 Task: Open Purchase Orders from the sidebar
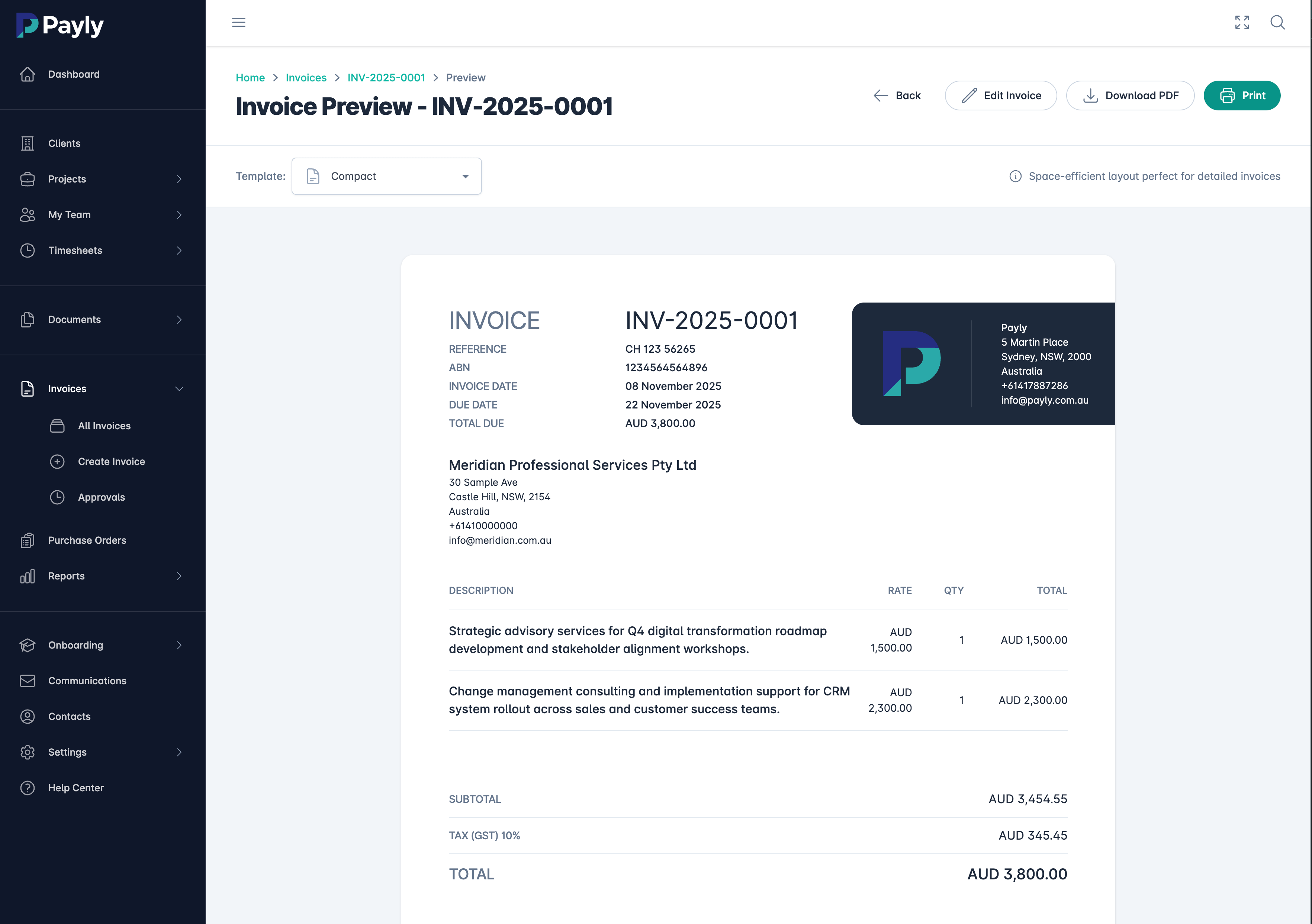[87, 540]
